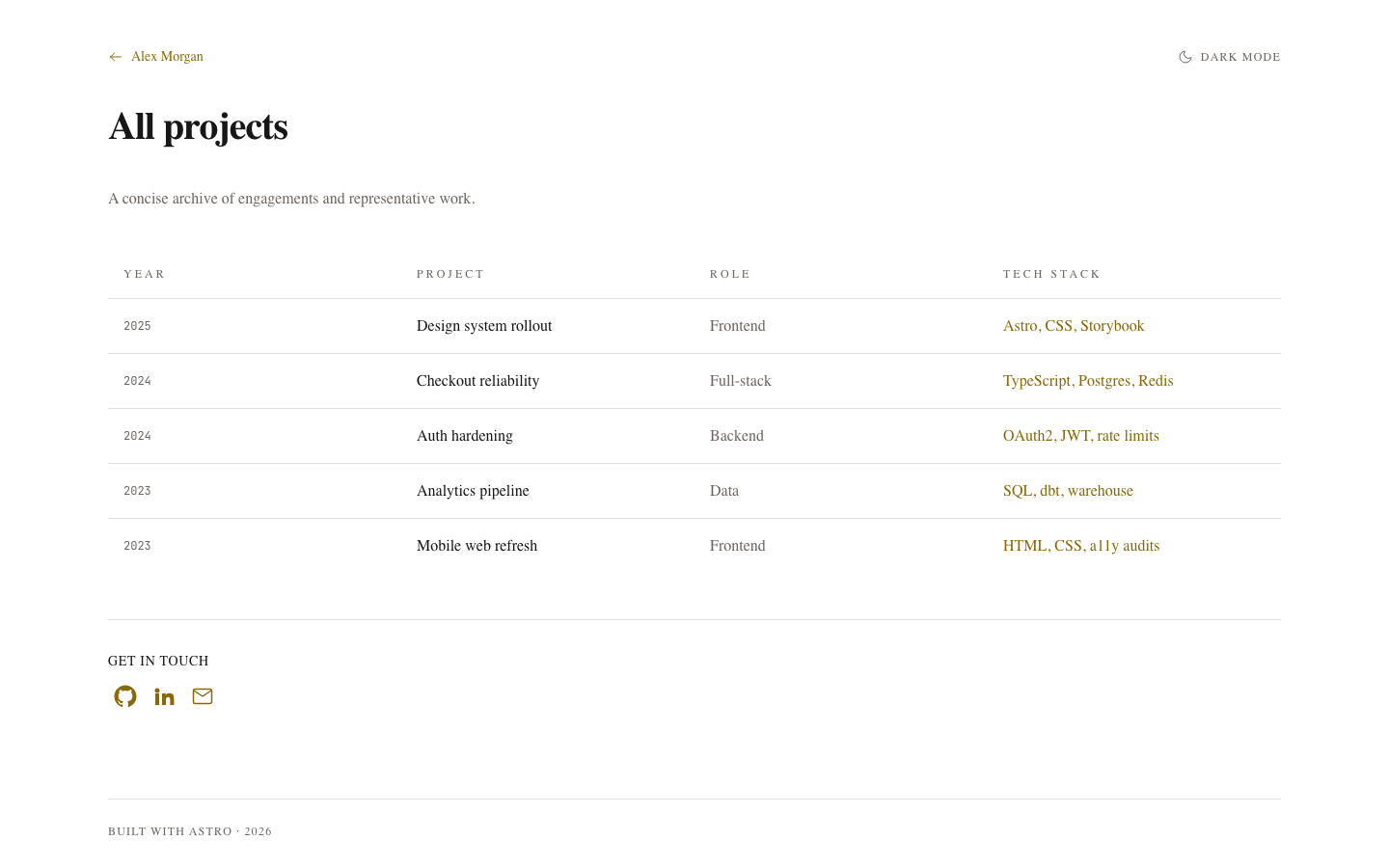Click the 2023 year for Analytics pipeline
1389x868 pixels.
coord(137,491)
